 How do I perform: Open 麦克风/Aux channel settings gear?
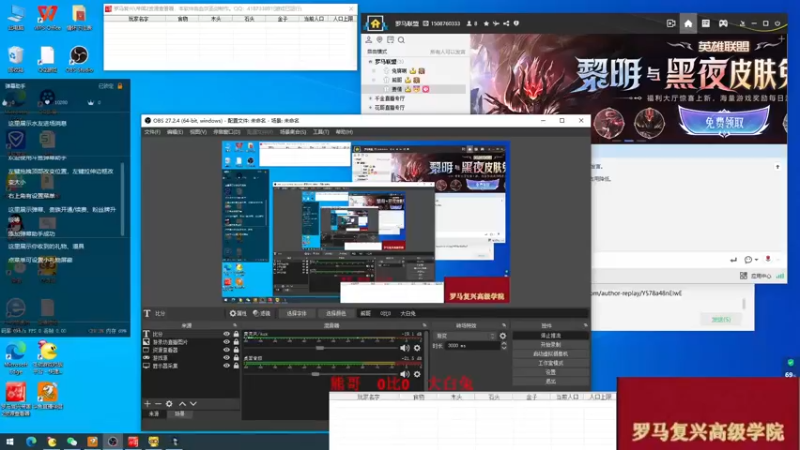click(417, 348)
